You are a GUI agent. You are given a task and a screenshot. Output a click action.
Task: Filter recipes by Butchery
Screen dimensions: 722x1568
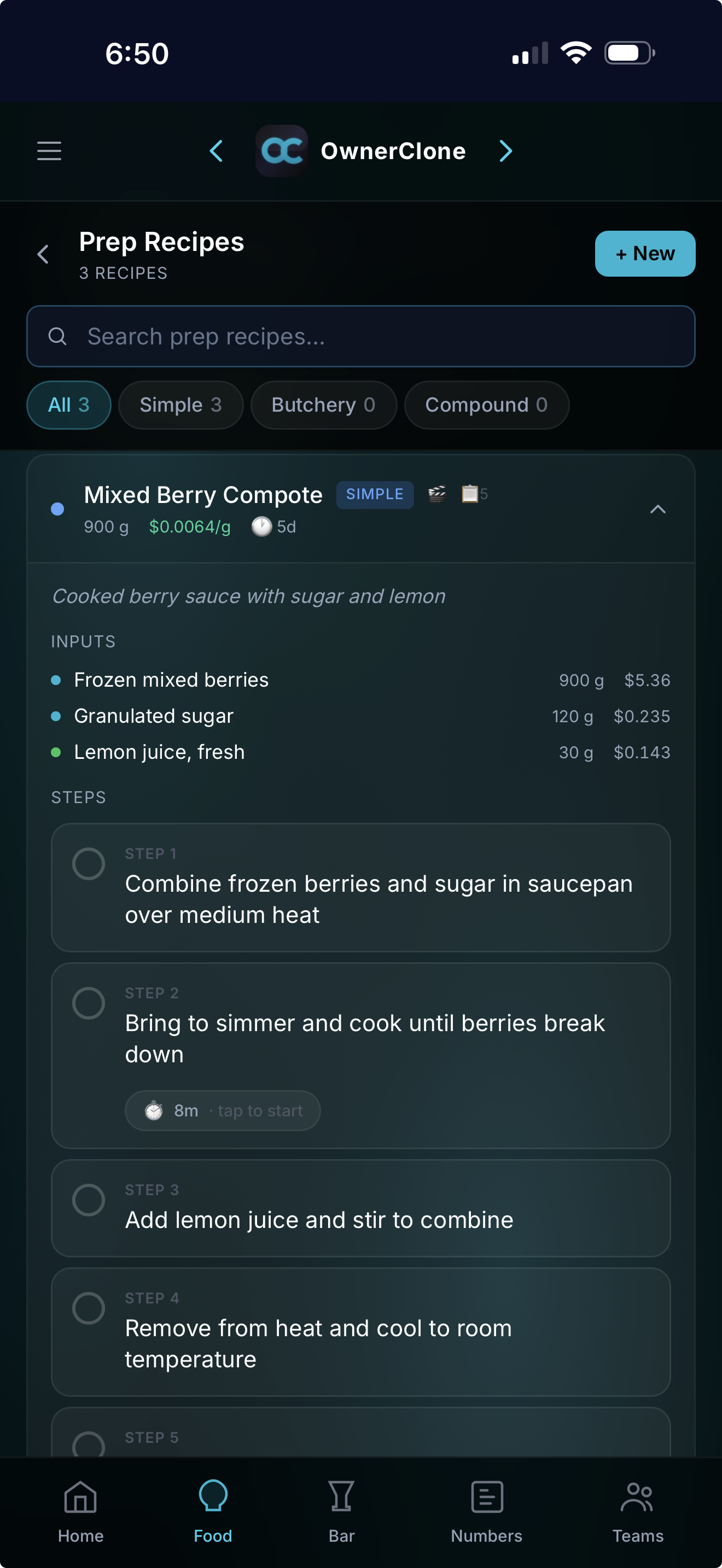(323, 405)
